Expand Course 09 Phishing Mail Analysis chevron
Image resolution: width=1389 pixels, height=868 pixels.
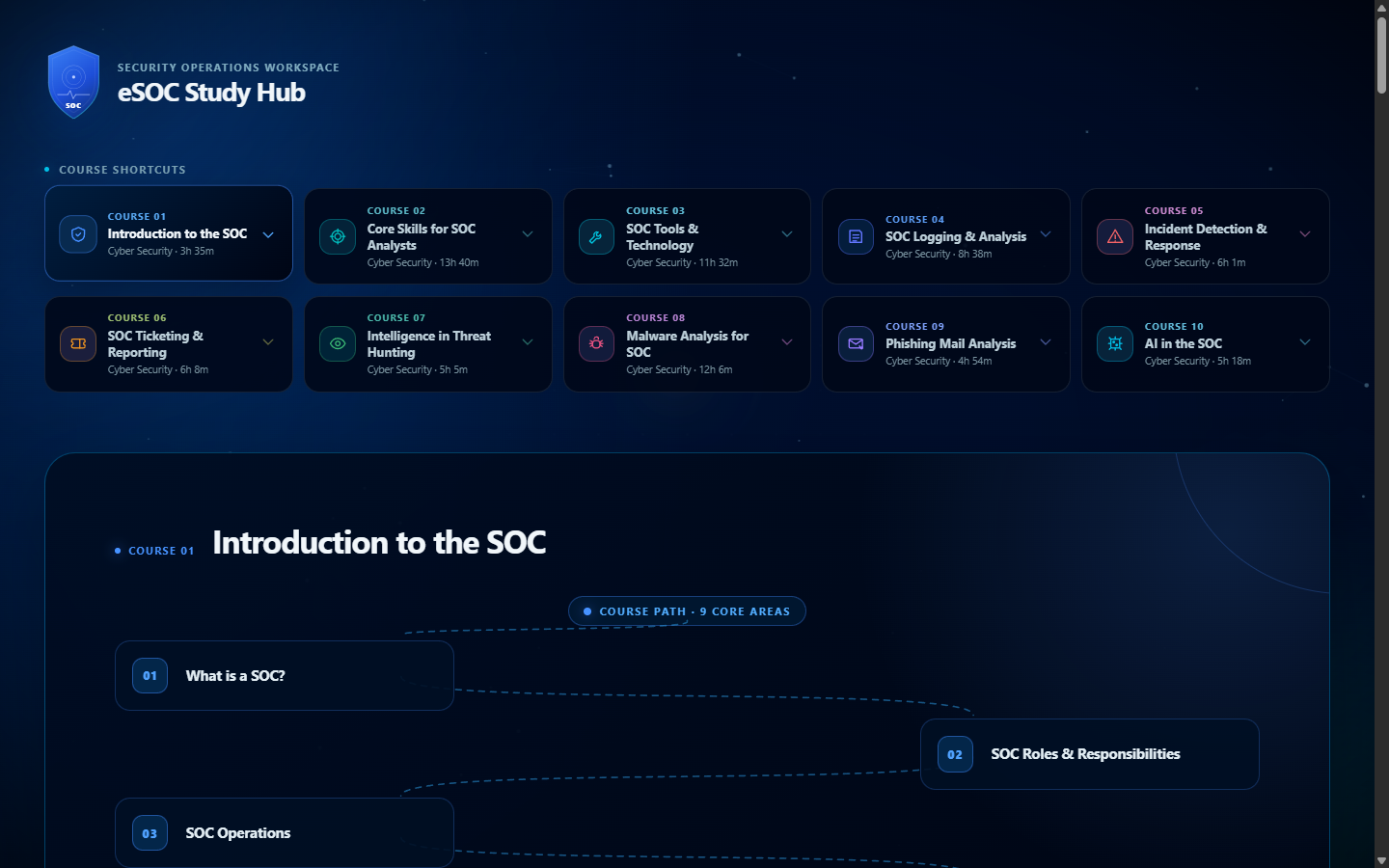[1046, 342]
